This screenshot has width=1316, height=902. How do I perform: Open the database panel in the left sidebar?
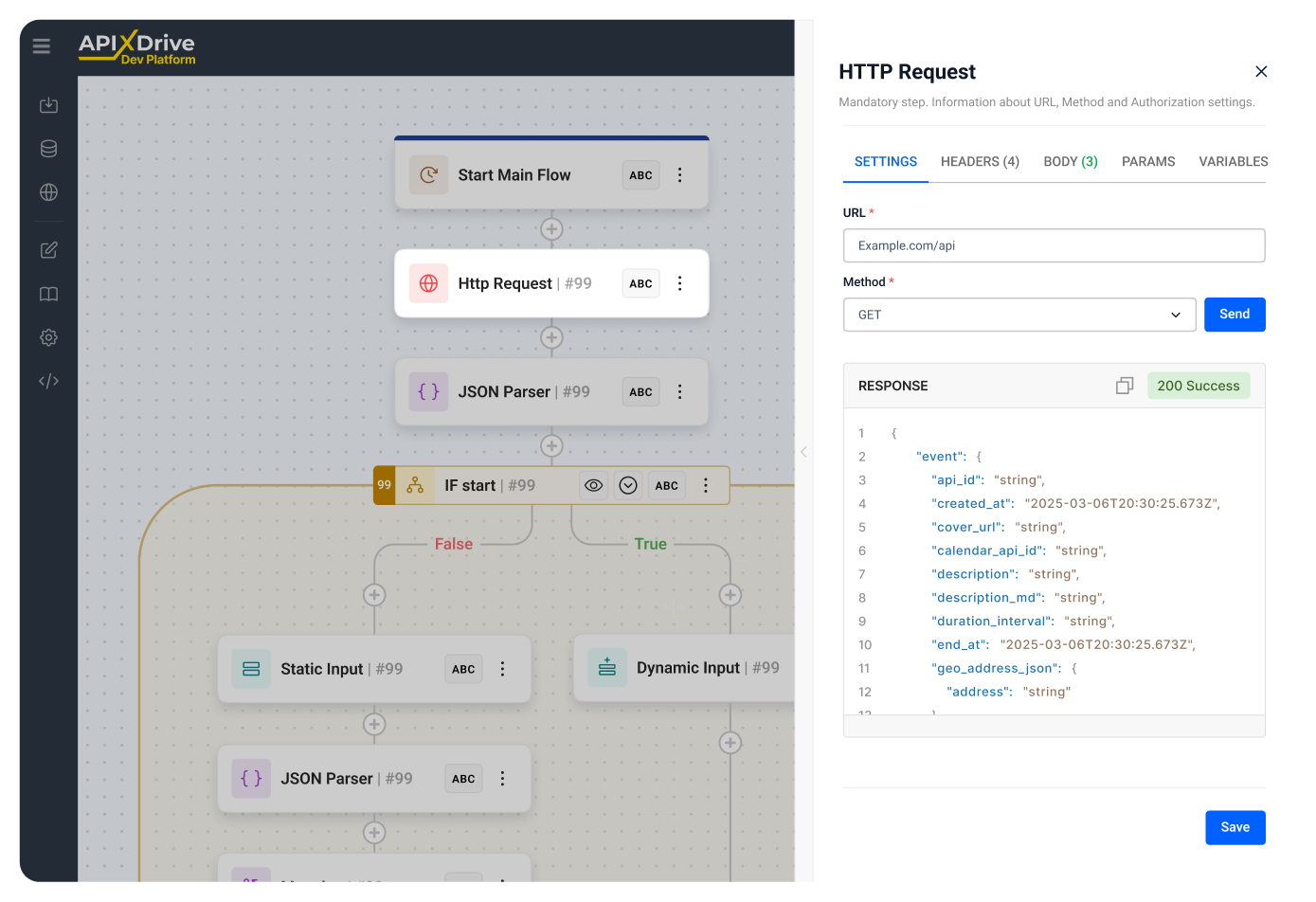[x=48, y=149]
